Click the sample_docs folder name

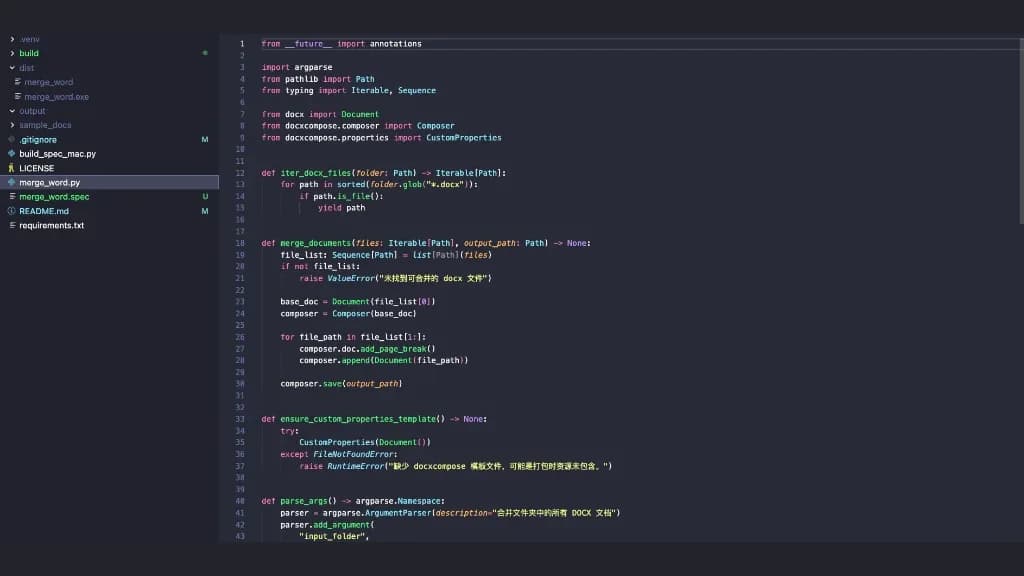[x=45, y=125]
